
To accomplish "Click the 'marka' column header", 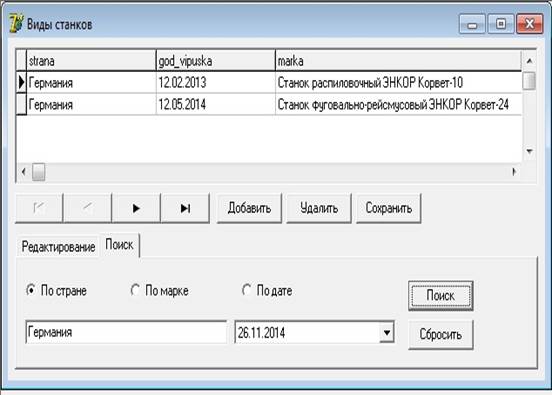I will [x=398, y=61].
